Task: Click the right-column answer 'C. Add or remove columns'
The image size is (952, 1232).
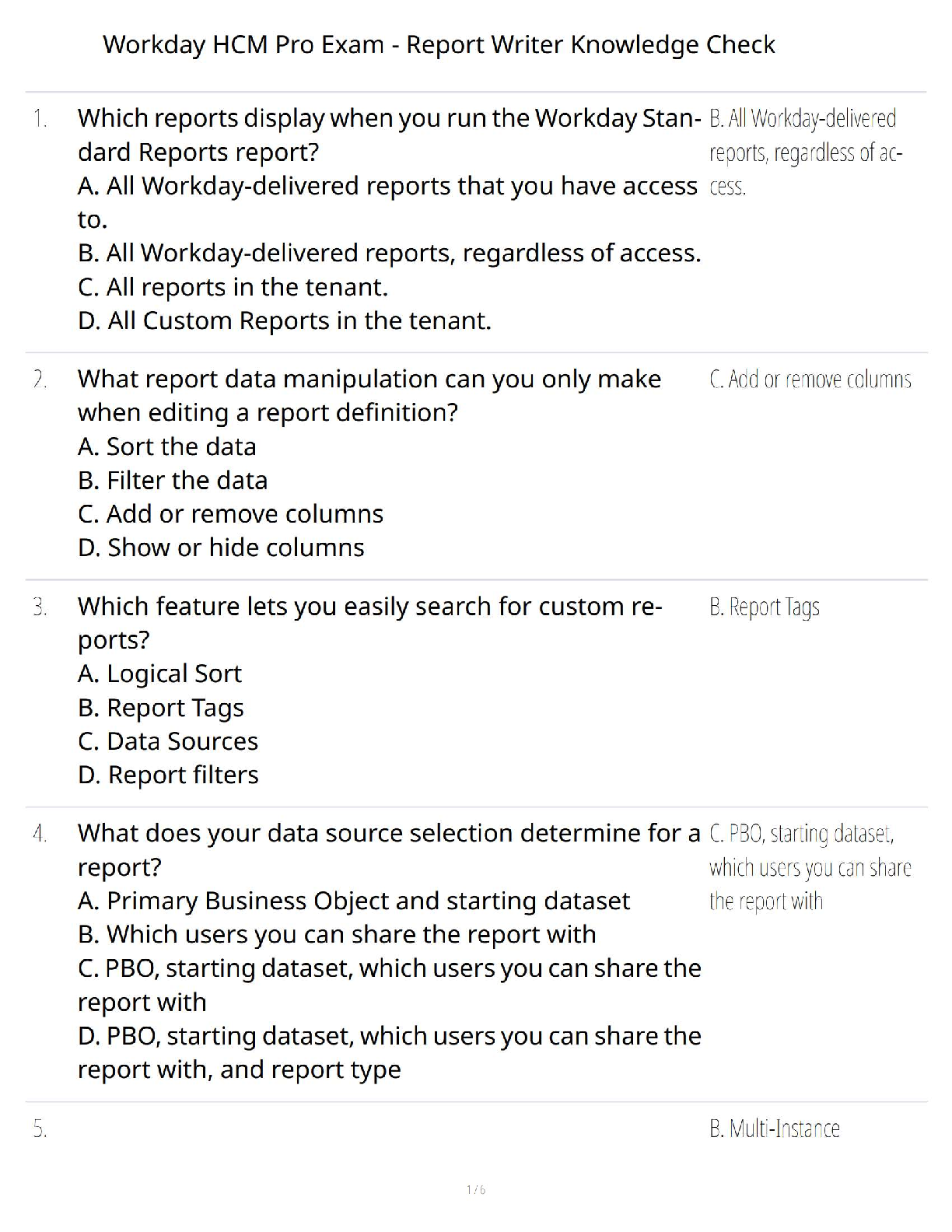Action: pos(810,380)
